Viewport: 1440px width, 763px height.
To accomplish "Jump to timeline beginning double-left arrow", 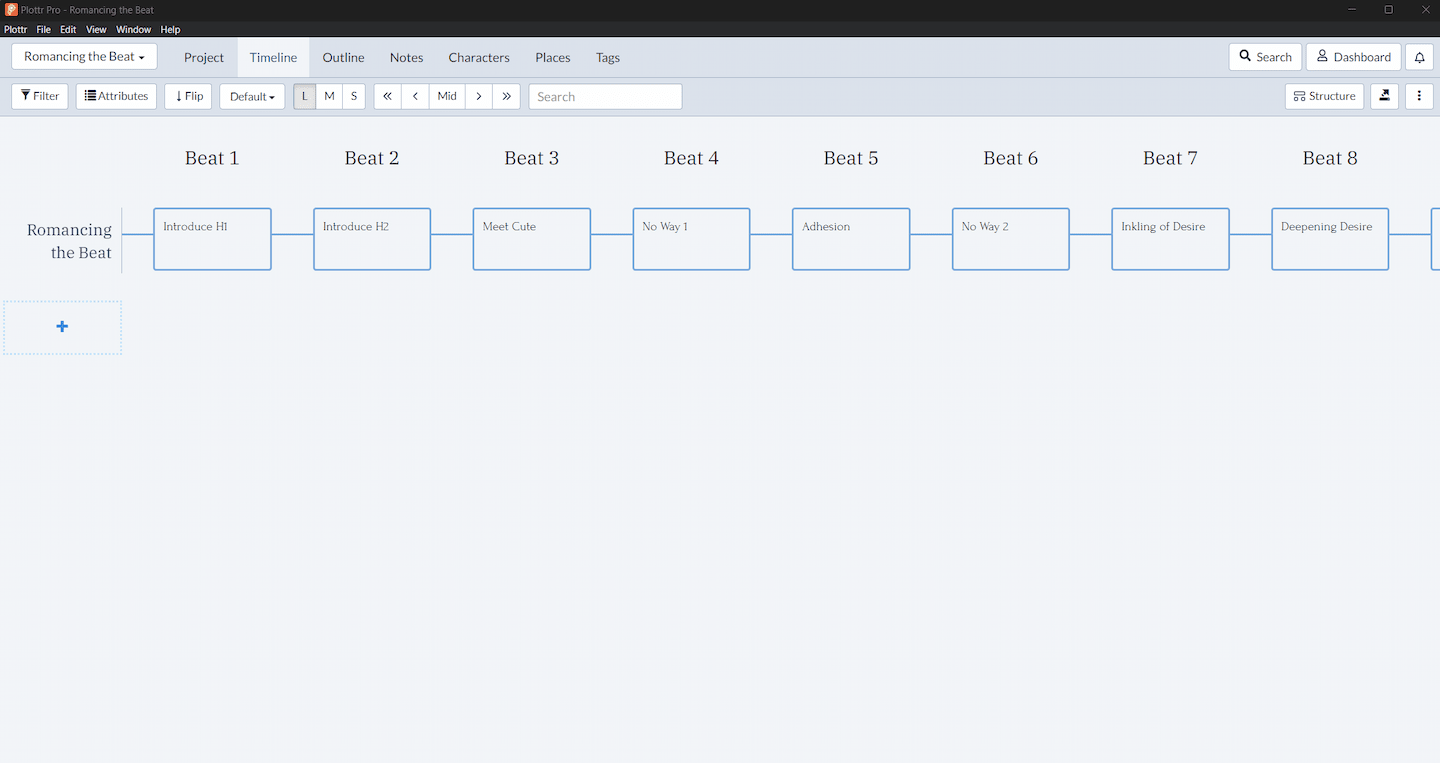I will point(388,96).
